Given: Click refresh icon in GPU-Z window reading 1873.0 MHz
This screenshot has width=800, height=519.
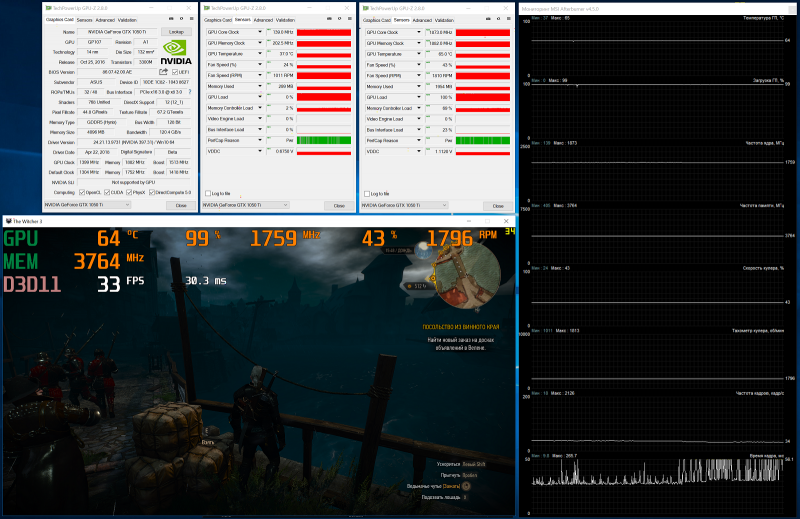Looking at the screenshot, I should click(x=498, y=18).
